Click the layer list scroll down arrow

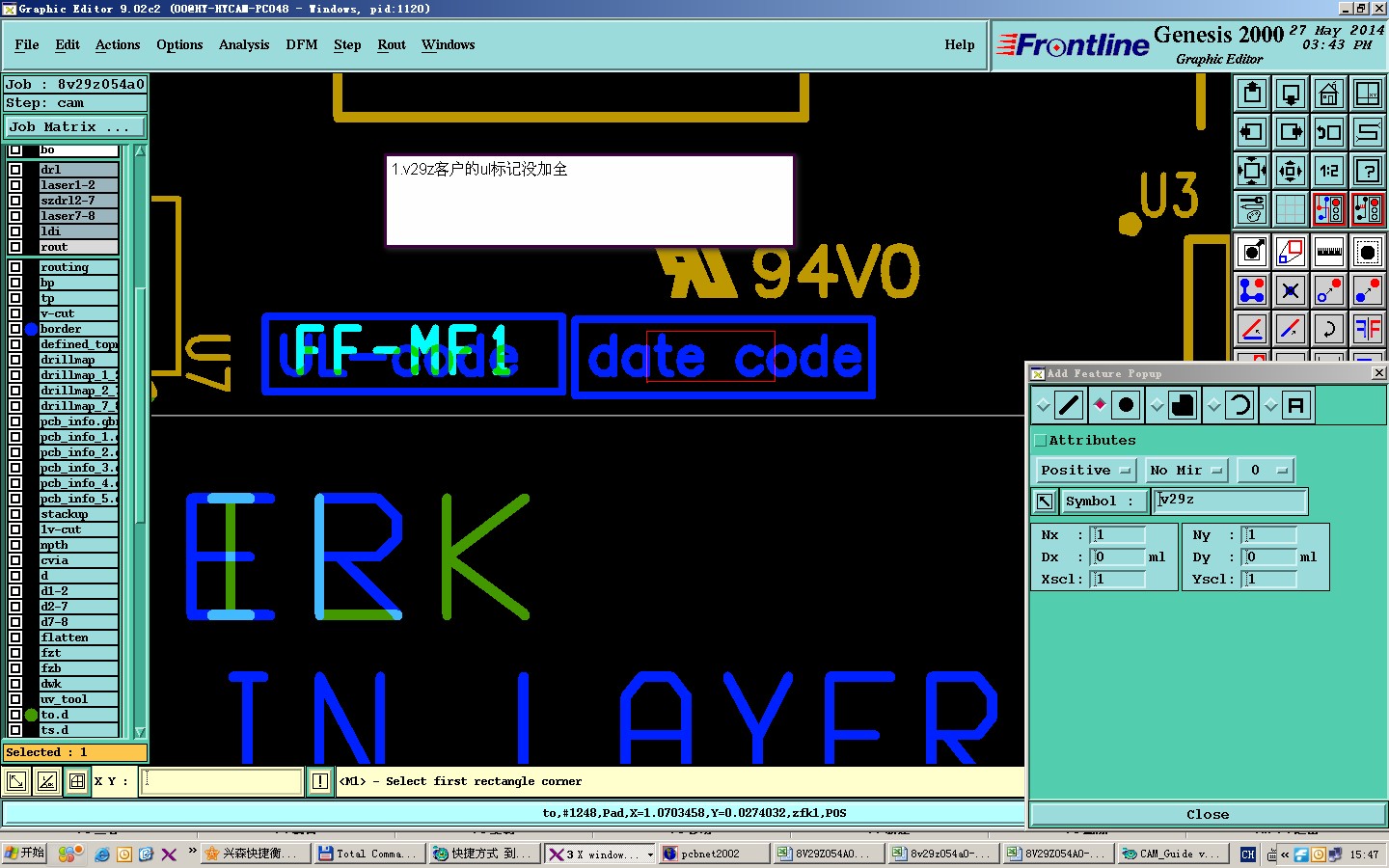pos(140,732)
